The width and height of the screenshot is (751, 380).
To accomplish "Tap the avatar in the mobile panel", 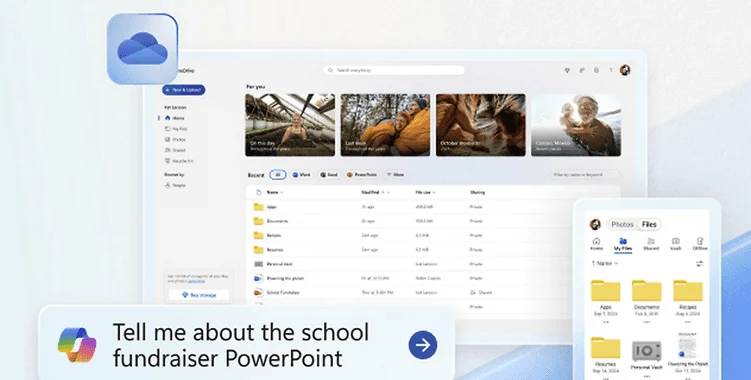I will [595, 224].
